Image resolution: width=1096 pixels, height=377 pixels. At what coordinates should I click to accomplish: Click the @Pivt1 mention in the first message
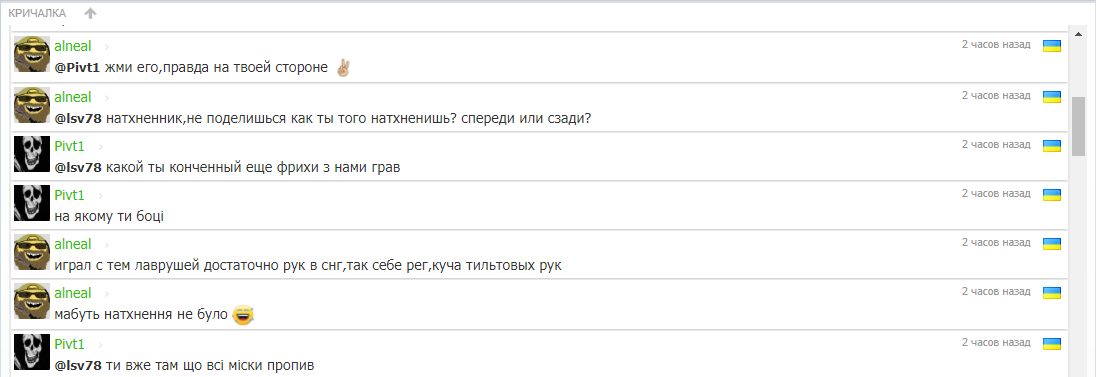(78, 69)
